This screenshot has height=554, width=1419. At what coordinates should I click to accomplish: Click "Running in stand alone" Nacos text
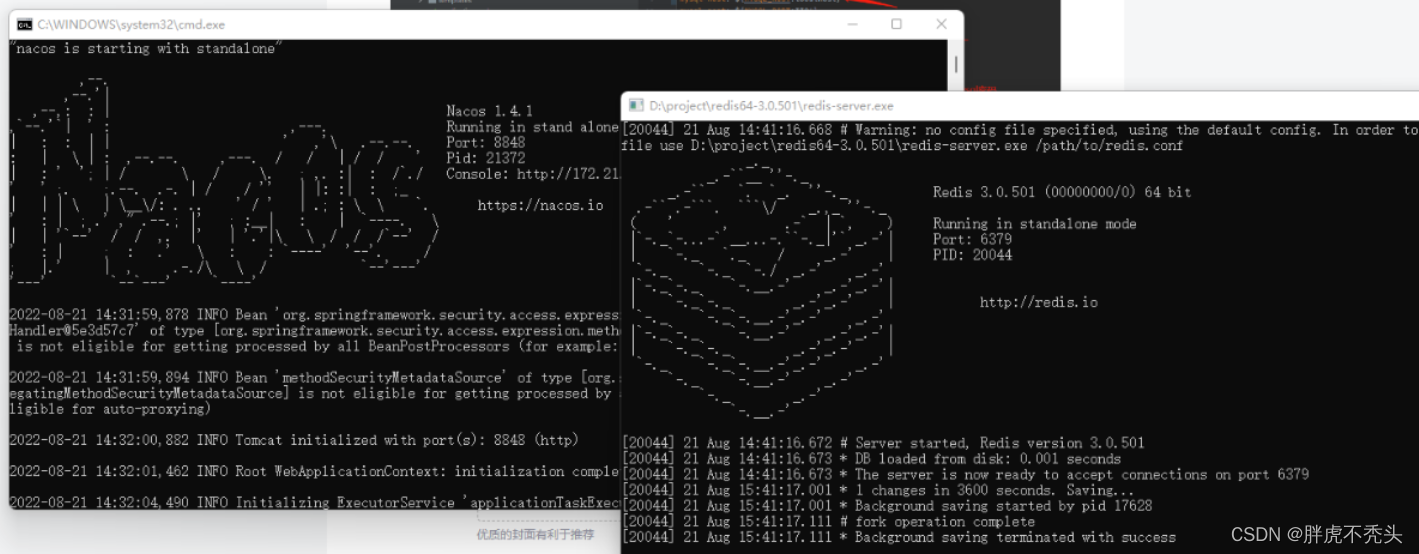tap(532, 127)
